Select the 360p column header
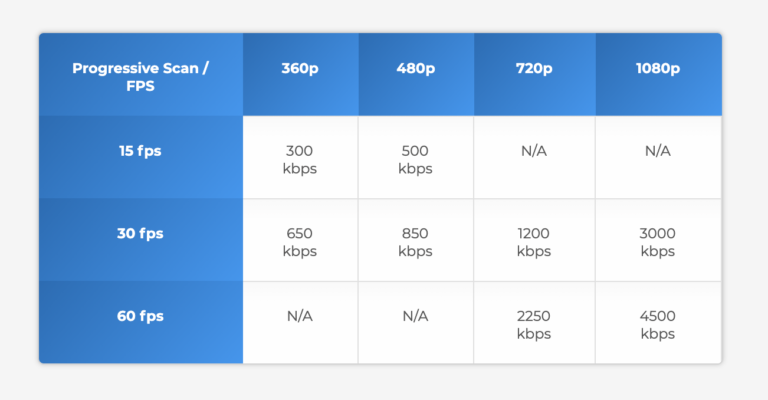Image resolution: width=768 pixels, height=400 pixels. click(x=300, y=69)
